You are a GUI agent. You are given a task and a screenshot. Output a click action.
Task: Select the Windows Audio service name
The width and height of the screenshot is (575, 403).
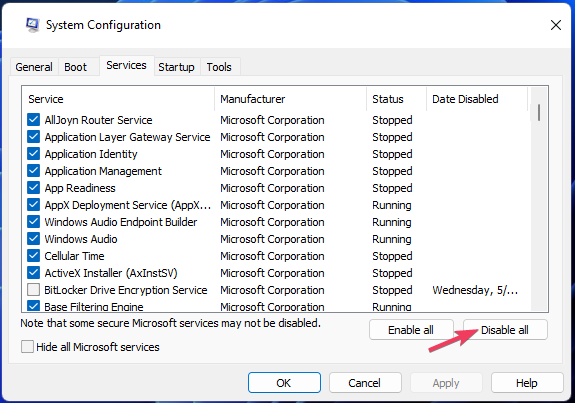pos(81,239)
